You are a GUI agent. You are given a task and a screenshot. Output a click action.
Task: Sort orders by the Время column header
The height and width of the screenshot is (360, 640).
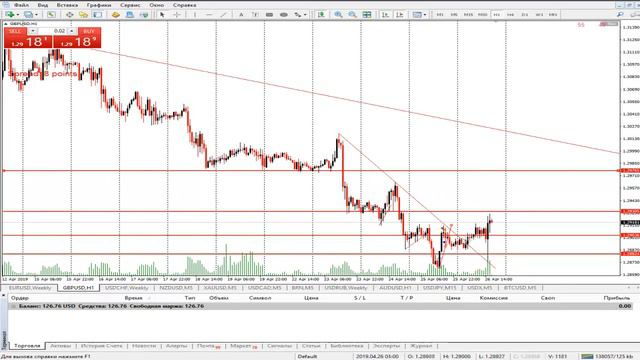pyautogui.click(x=133, y=298)
